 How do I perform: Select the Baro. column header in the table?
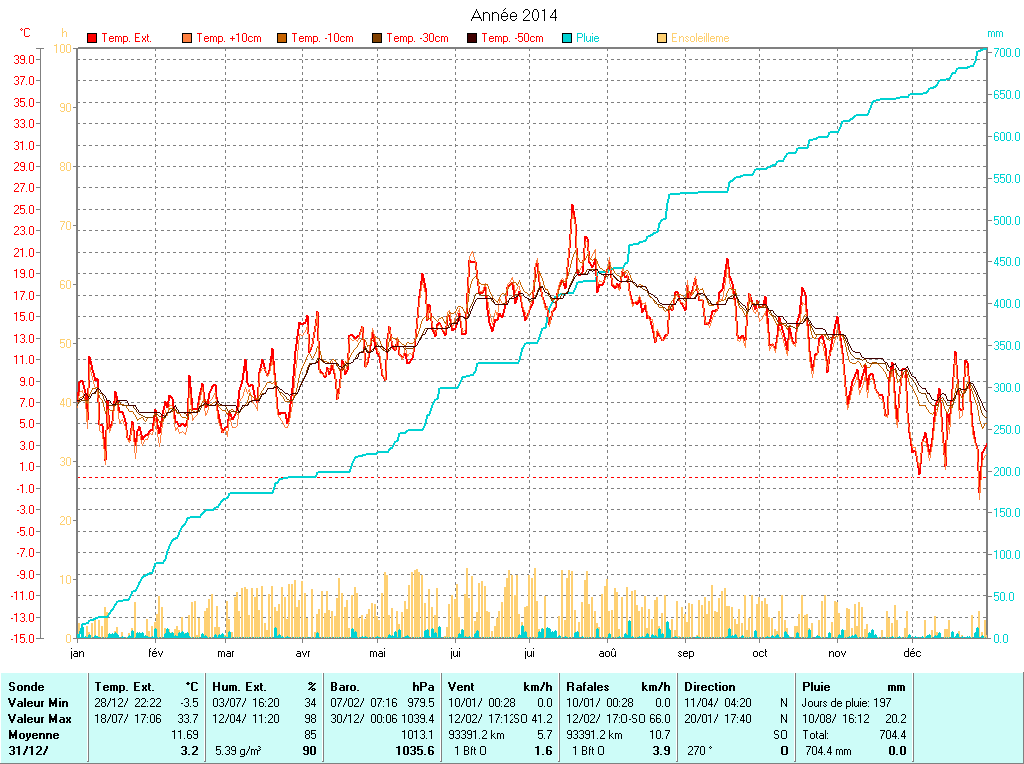pos(345,687)
